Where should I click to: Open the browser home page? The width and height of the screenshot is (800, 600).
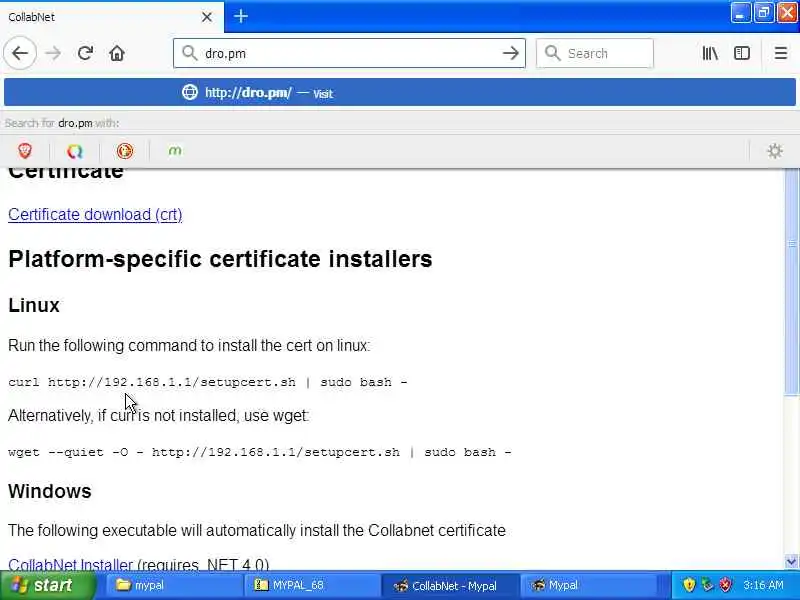[x=117, y=53]
